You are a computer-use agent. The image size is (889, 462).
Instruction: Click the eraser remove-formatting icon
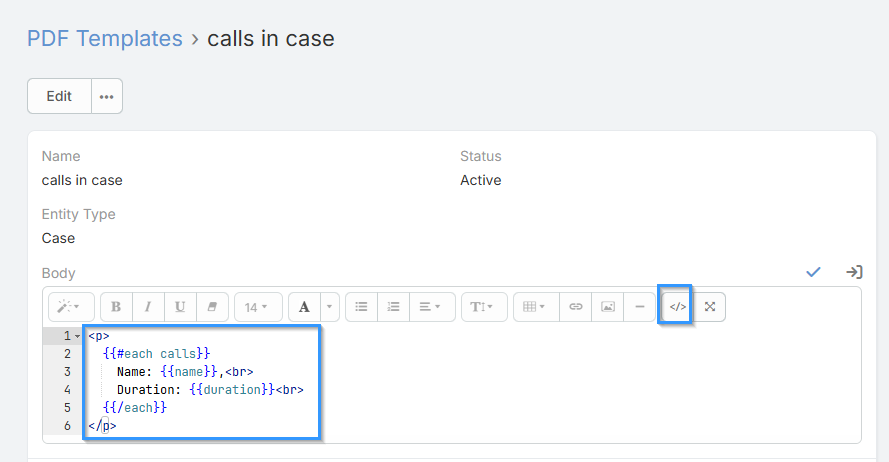(212, 307)
